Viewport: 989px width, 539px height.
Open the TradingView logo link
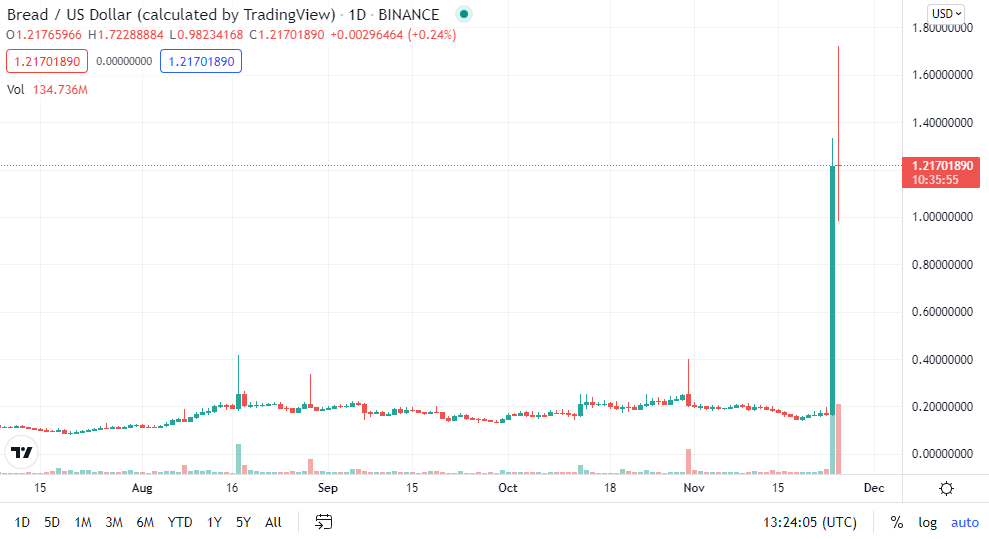click(22, 452)
